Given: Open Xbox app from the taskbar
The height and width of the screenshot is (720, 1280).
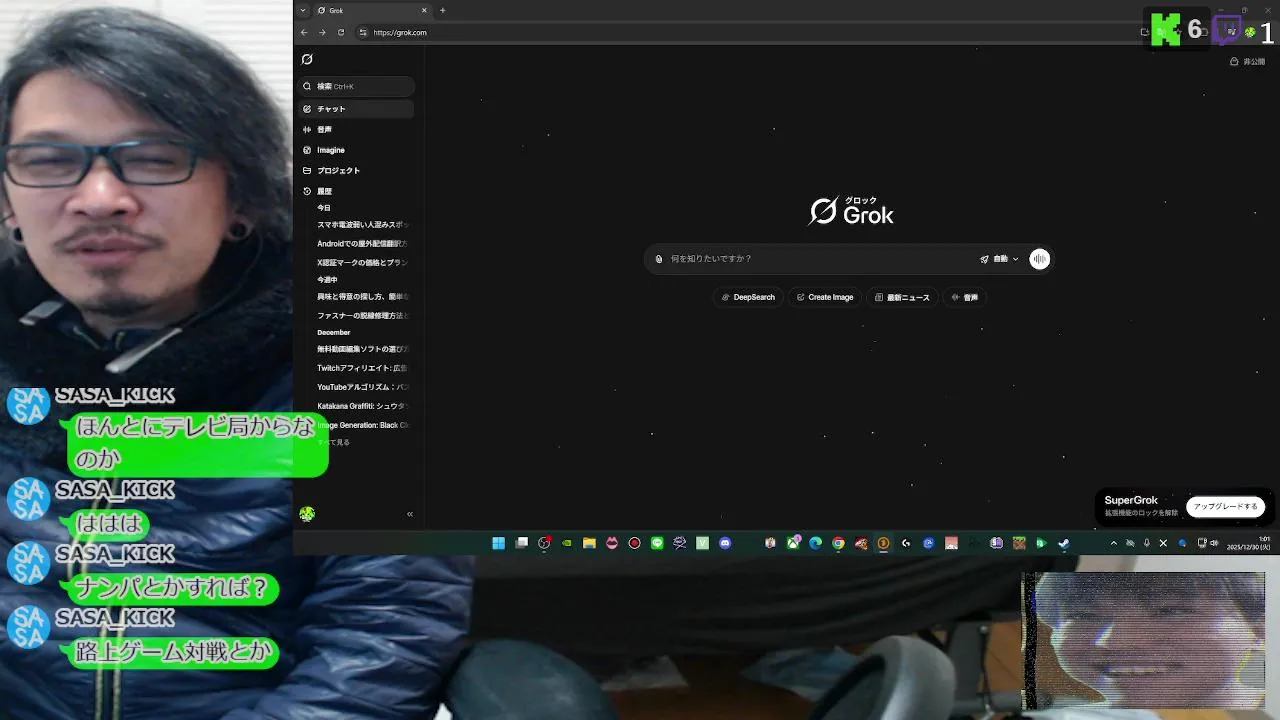Looking at the screenshot, I should tap(793, 543).
